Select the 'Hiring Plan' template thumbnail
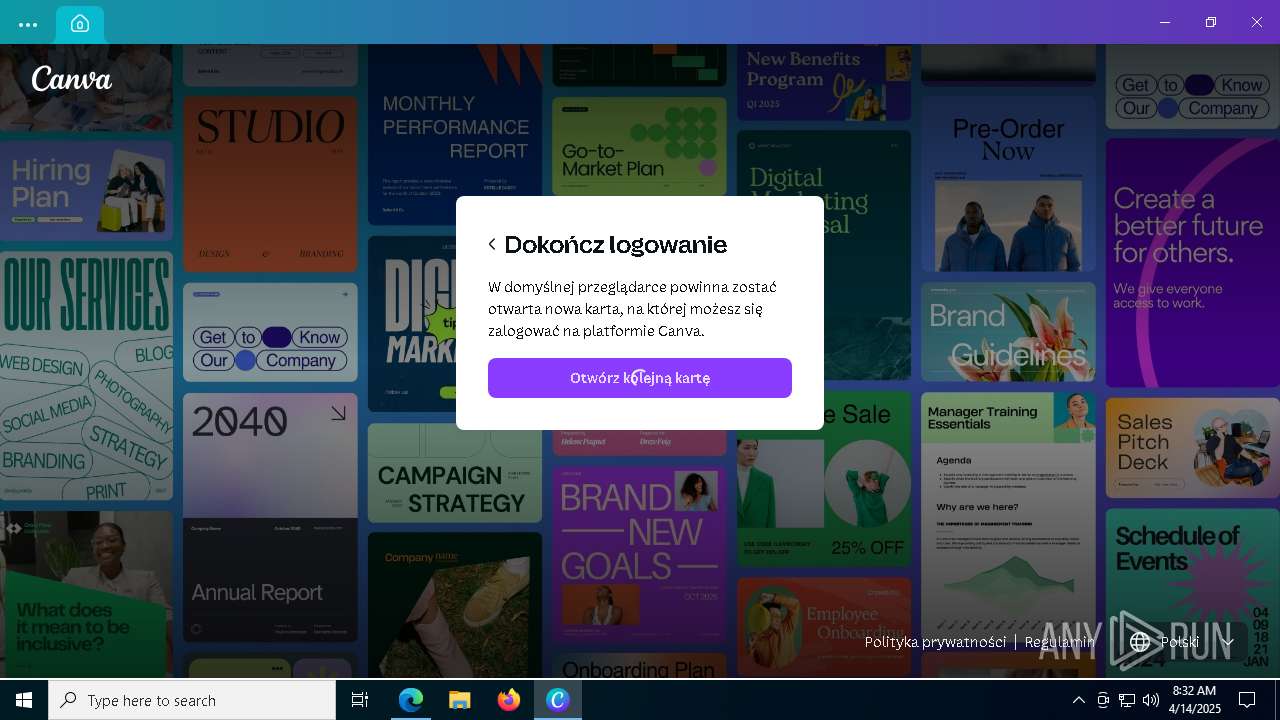The image size is (1280, 720). point(86,191)
